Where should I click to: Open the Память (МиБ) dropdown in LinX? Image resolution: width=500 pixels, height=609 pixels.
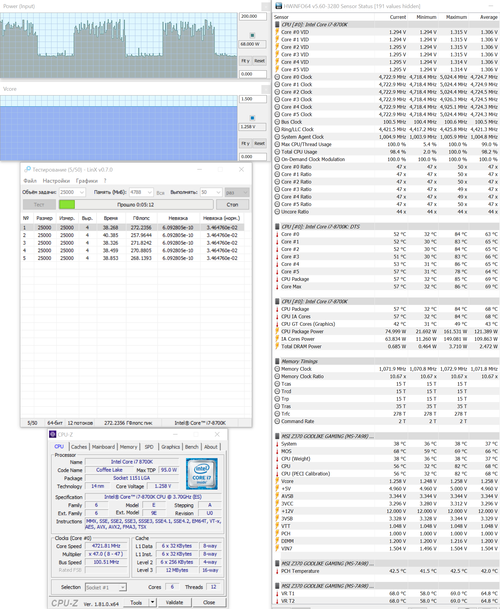[x=150, y=192]
